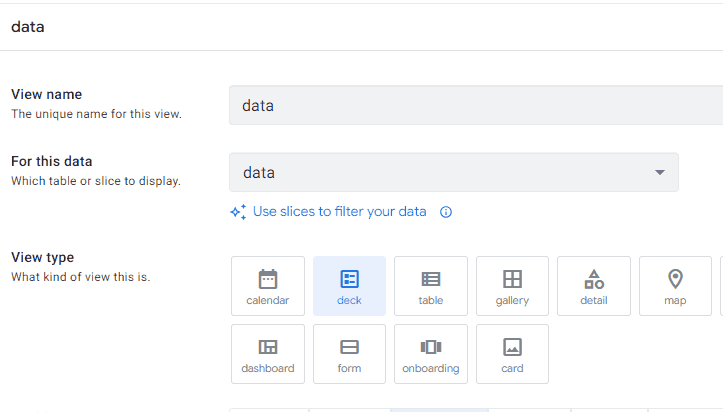Click the 'View type' setting label
The height and width of the screenshot is (412, 723).
click(42, 257)
